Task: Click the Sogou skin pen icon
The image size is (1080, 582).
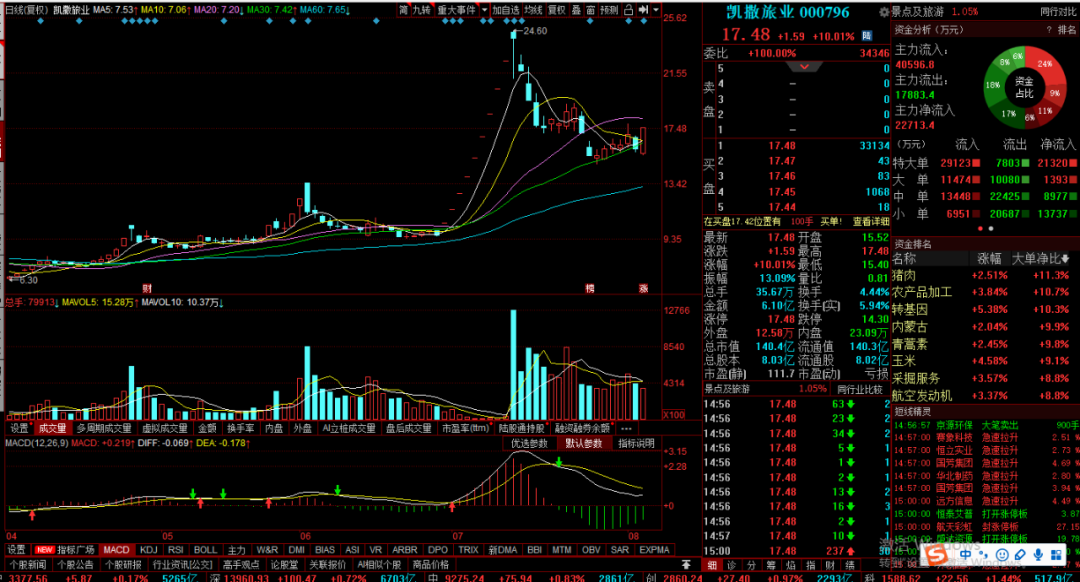Action: point(1020,554)
